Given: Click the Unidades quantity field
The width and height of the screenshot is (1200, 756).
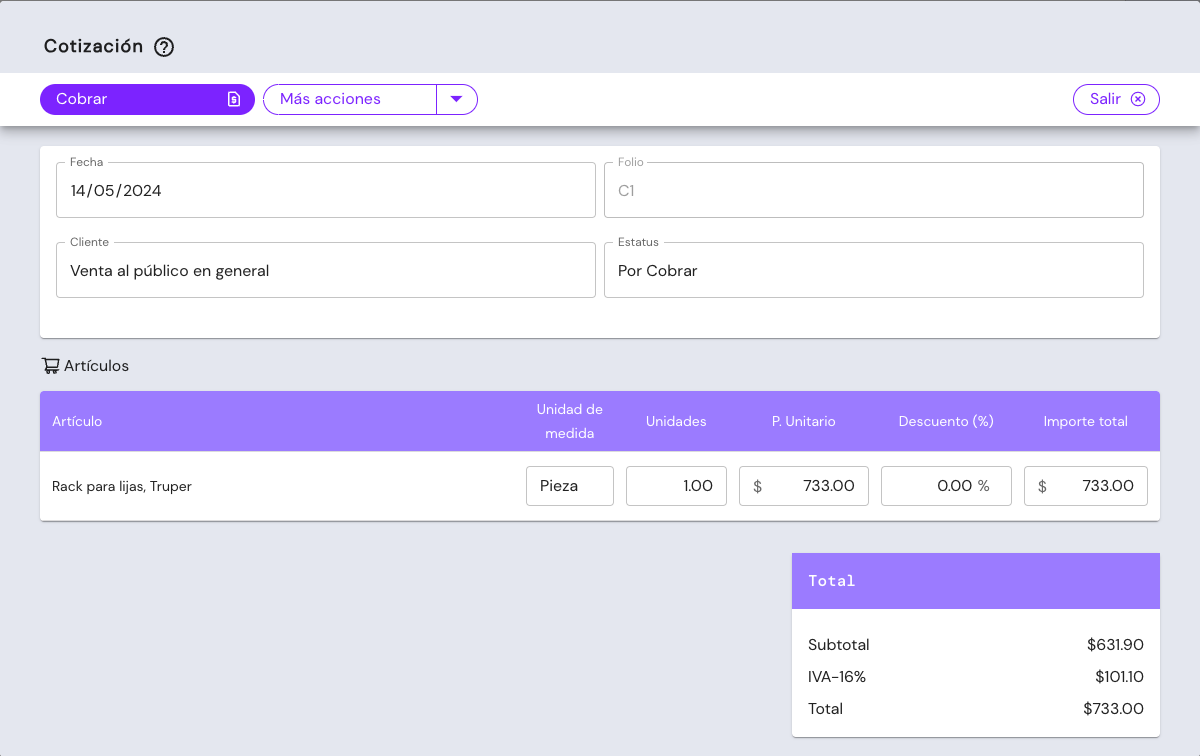Looking at the screenshot, I should (x=676, y=486).
